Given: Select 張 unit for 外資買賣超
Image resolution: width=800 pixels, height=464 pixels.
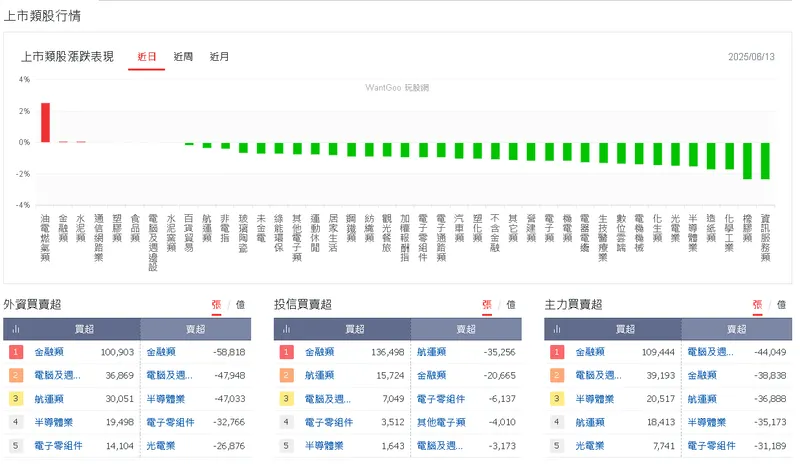Looking at the screenshot, I should [x=216, y=305].
